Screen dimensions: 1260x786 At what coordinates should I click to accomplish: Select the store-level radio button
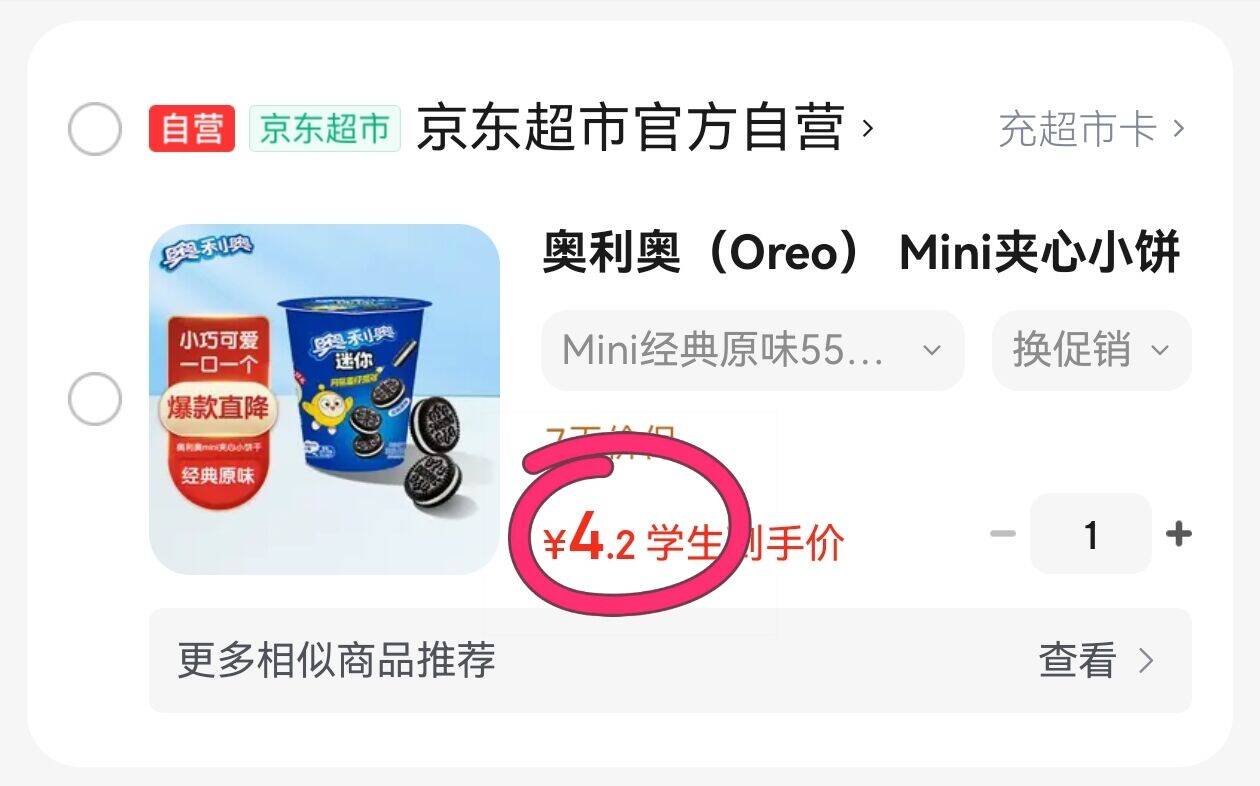pyautogui.click(x=95, y=129)
